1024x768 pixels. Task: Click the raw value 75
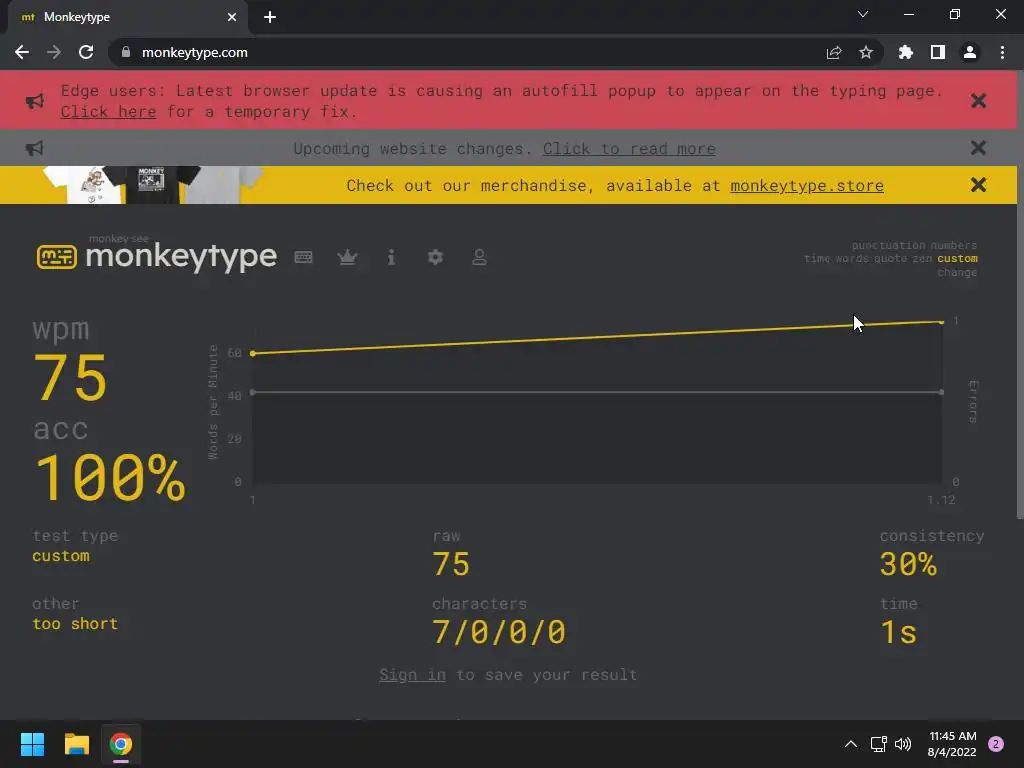(451, 564)
